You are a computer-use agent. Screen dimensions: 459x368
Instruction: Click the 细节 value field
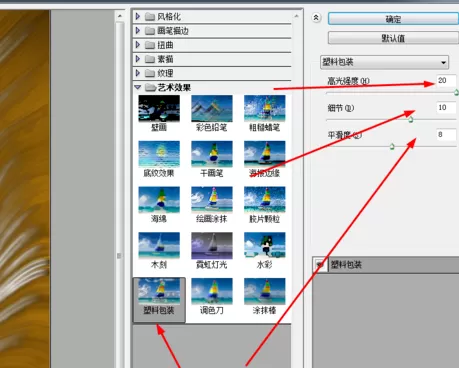click(x=446, y=108)
